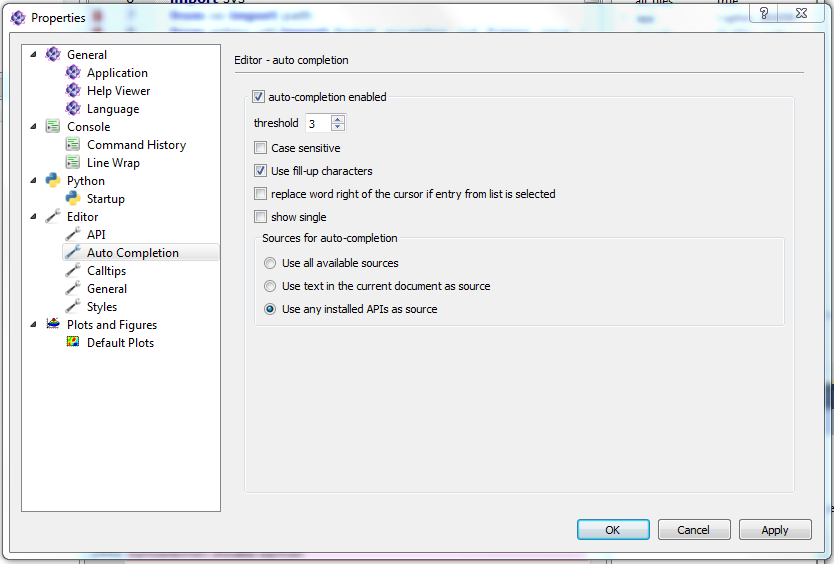Click the Help Viewer item icon
The width and height of the screenshot is (834, 564).
(x=73, y=90)
